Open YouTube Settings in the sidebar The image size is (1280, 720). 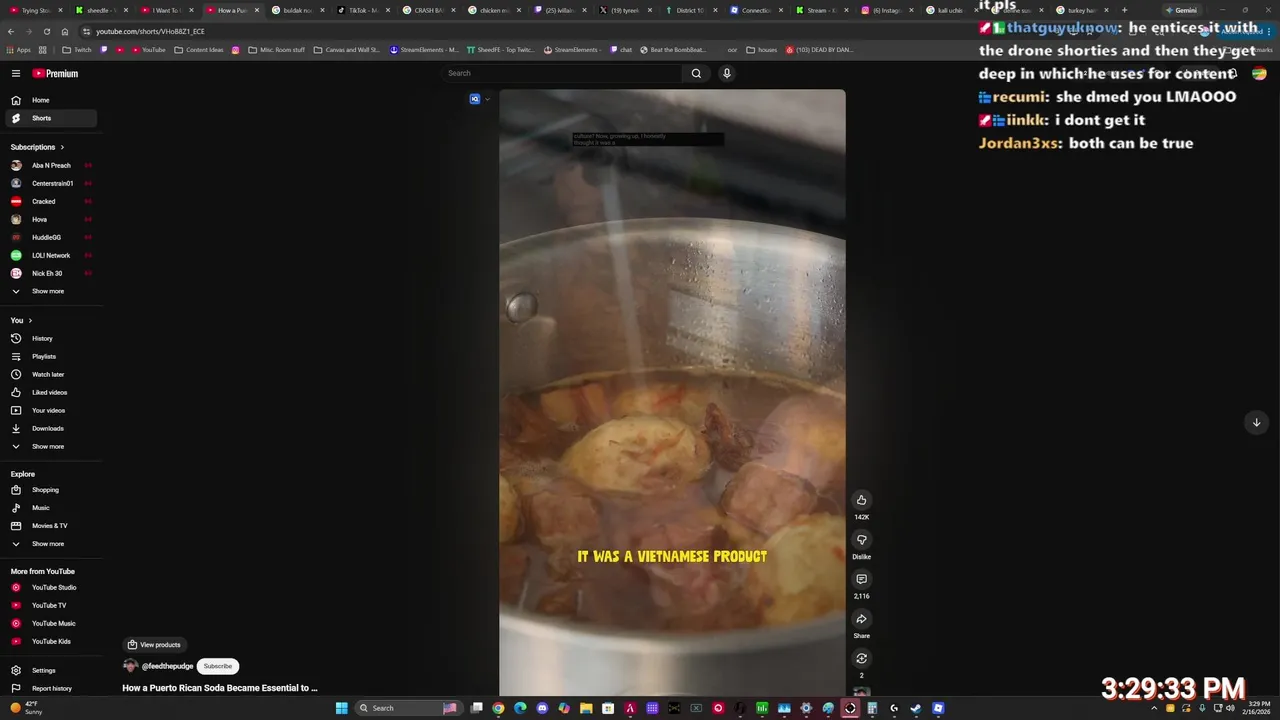49,670
